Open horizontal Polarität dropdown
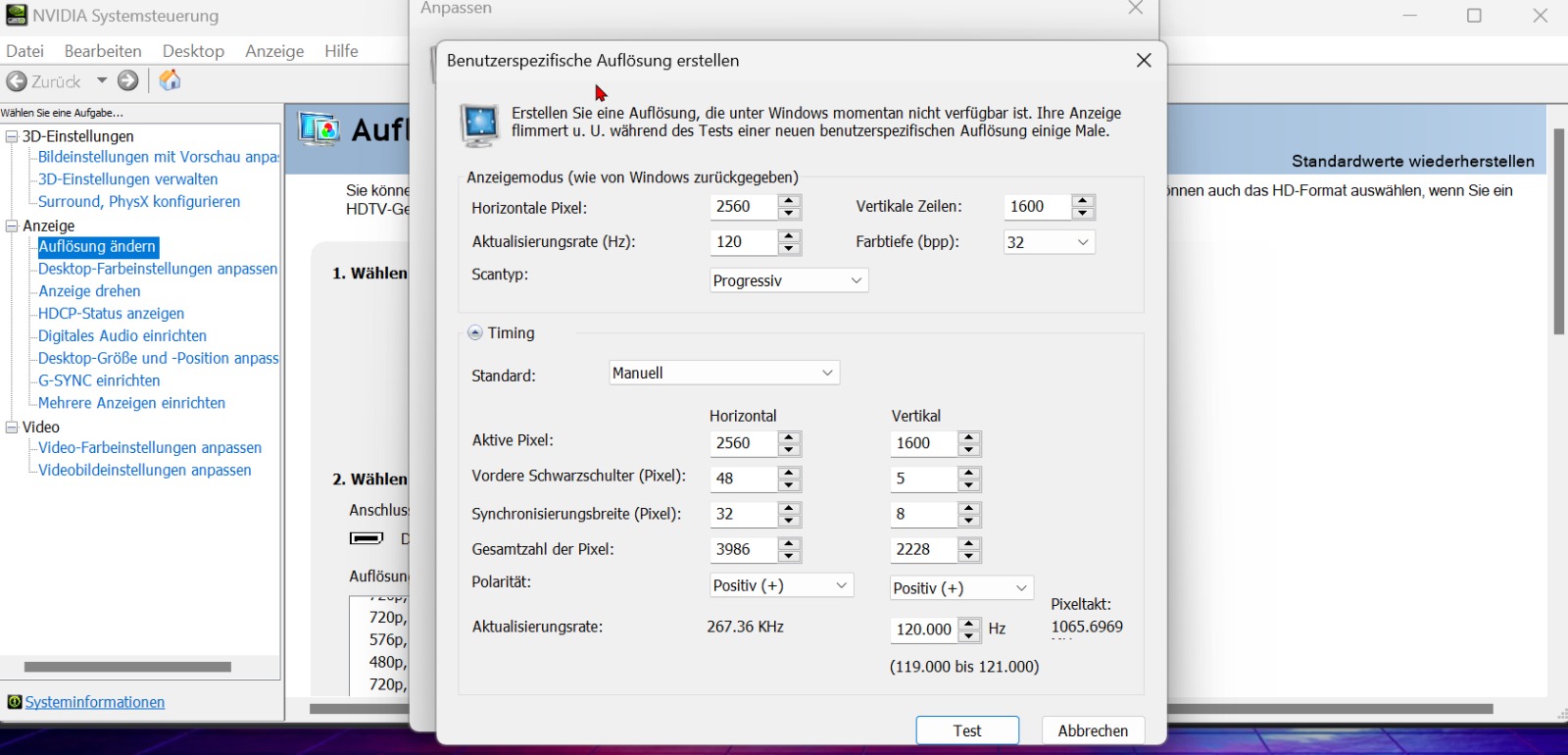1568x755 pixels. pos(781,585)
